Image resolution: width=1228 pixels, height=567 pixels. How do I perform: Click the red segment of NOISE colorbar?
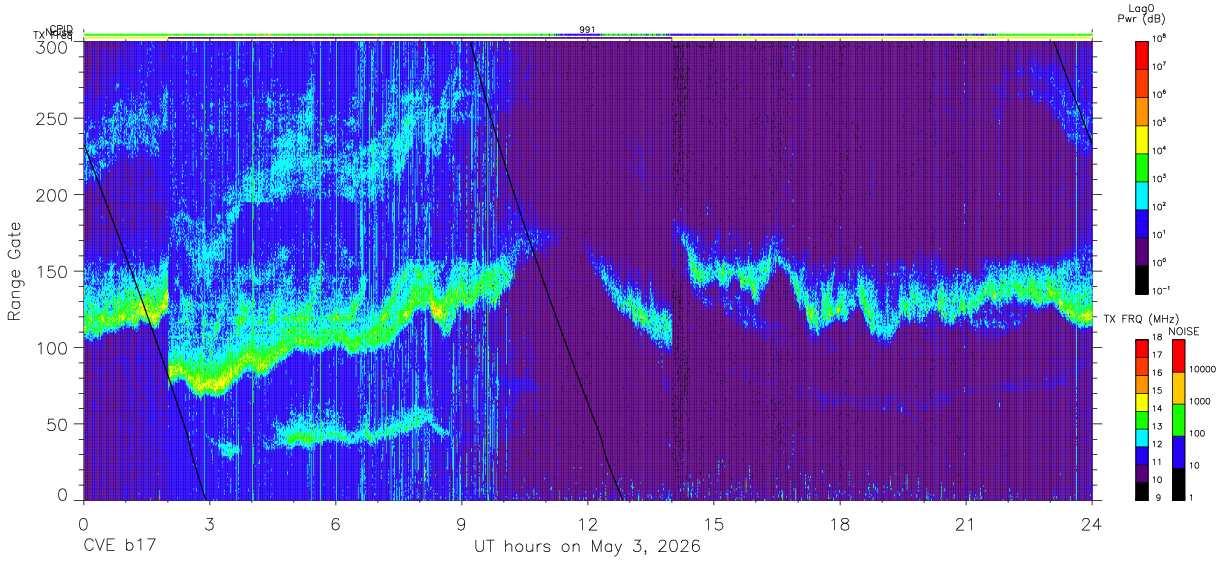coord(1178,356)
